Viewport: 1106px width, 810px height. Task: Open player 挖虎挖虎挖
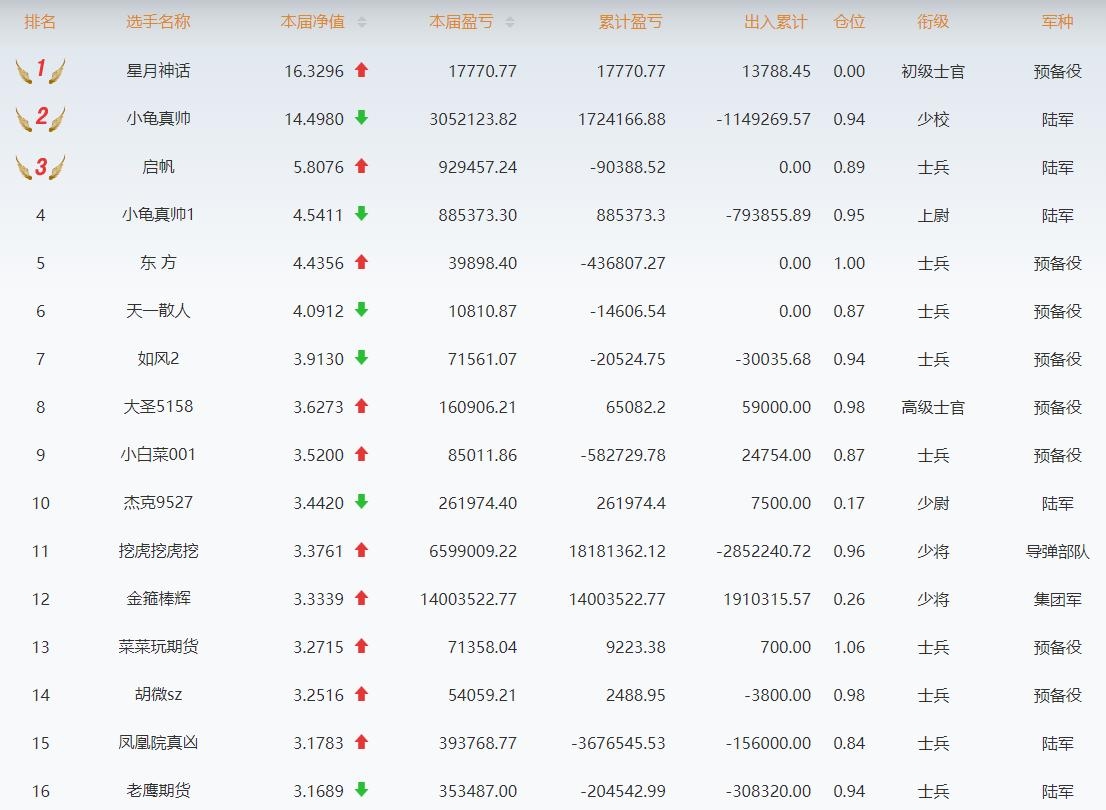click(x=158, y=550)
